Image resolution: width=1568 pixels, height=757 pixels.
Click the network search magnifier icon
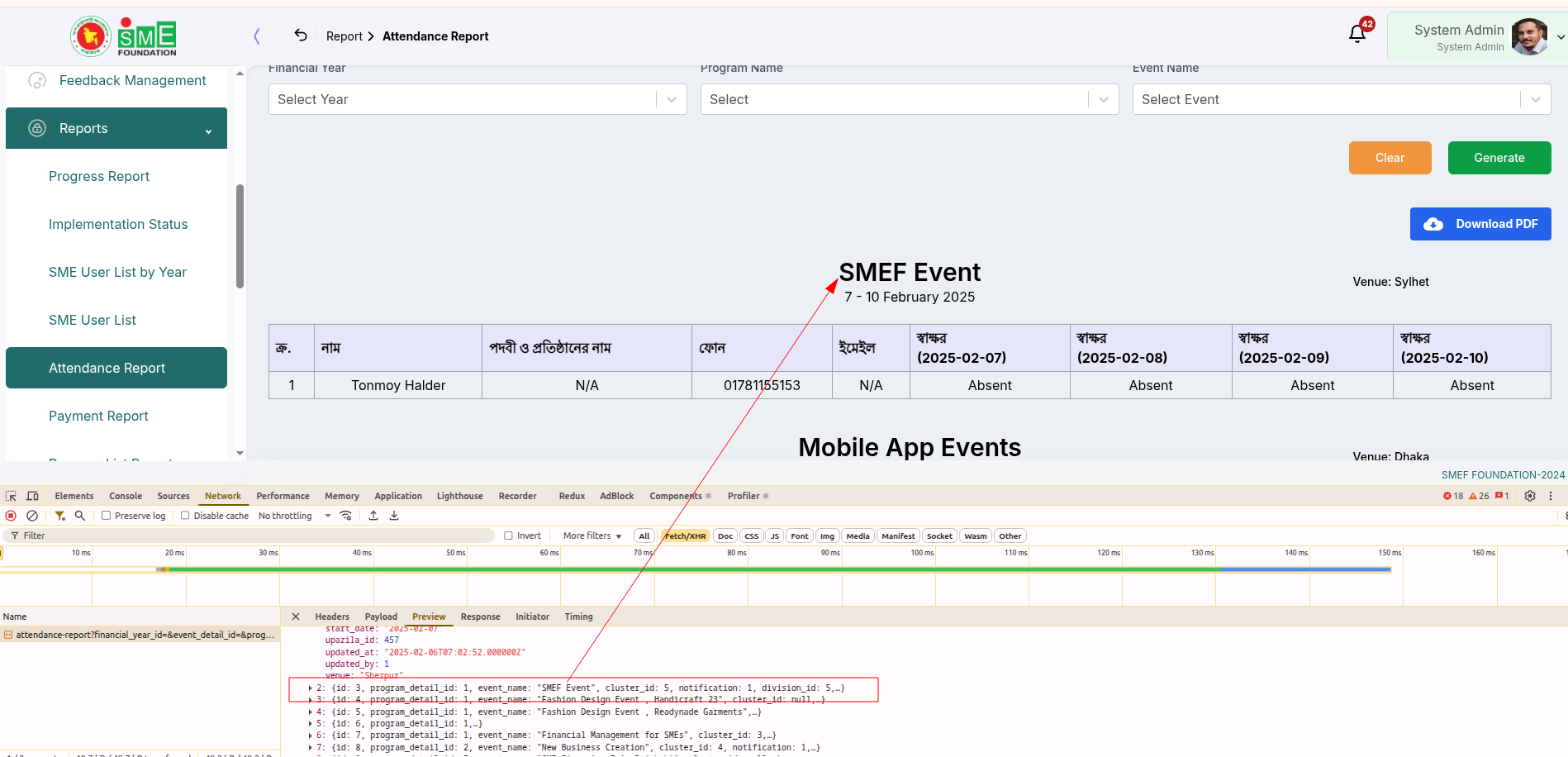[x=80, y=516]
